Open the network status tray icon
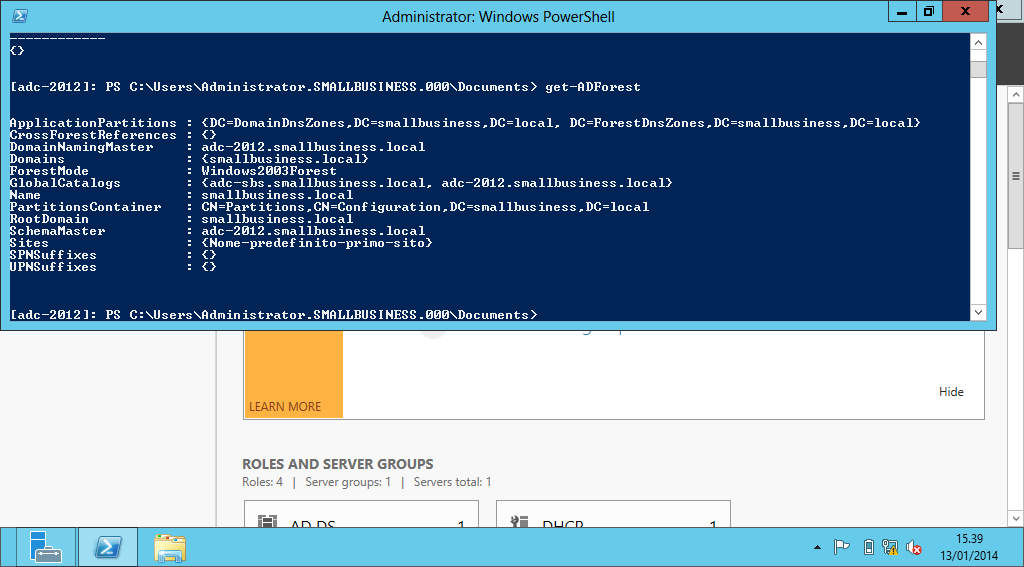Screen dimensions: 1024x567 (x=890, y=547)
